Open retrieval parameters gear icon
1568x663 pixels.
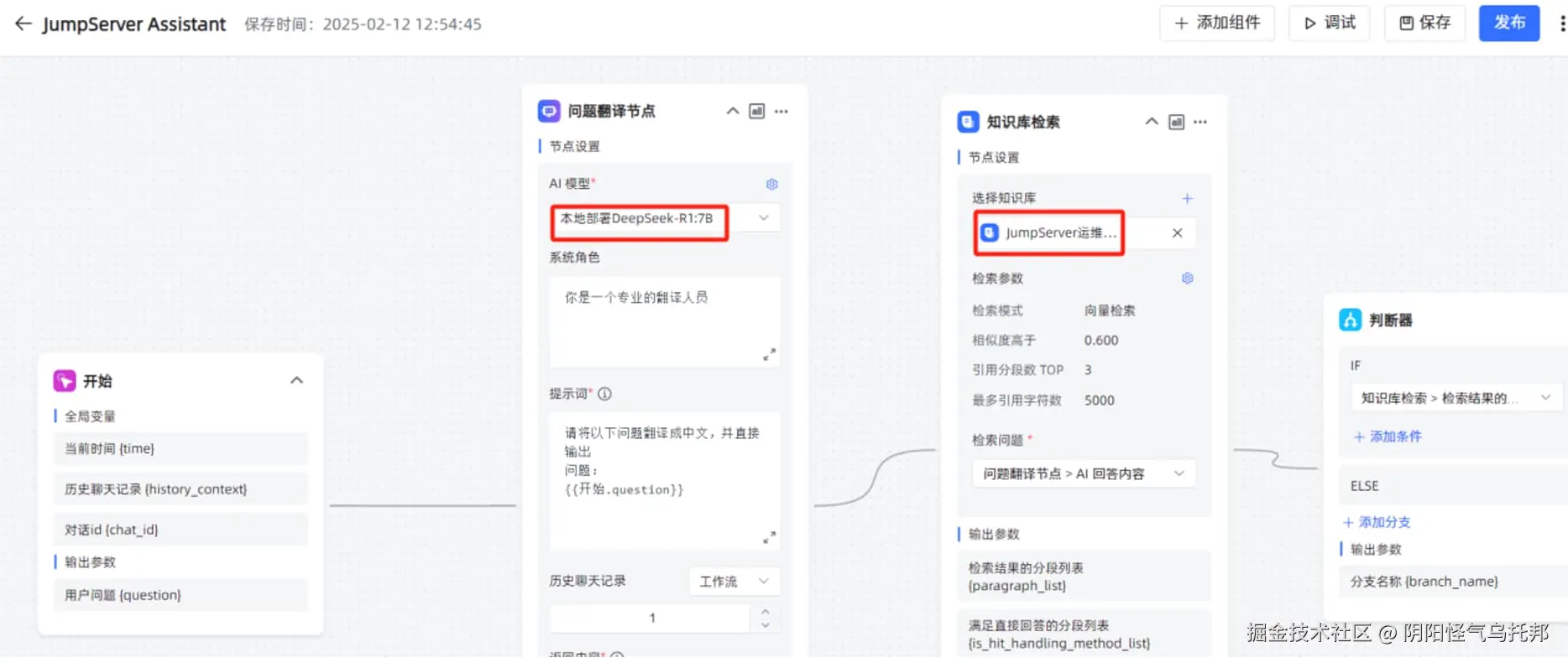pyautogui.click(x=1188, y=278)
